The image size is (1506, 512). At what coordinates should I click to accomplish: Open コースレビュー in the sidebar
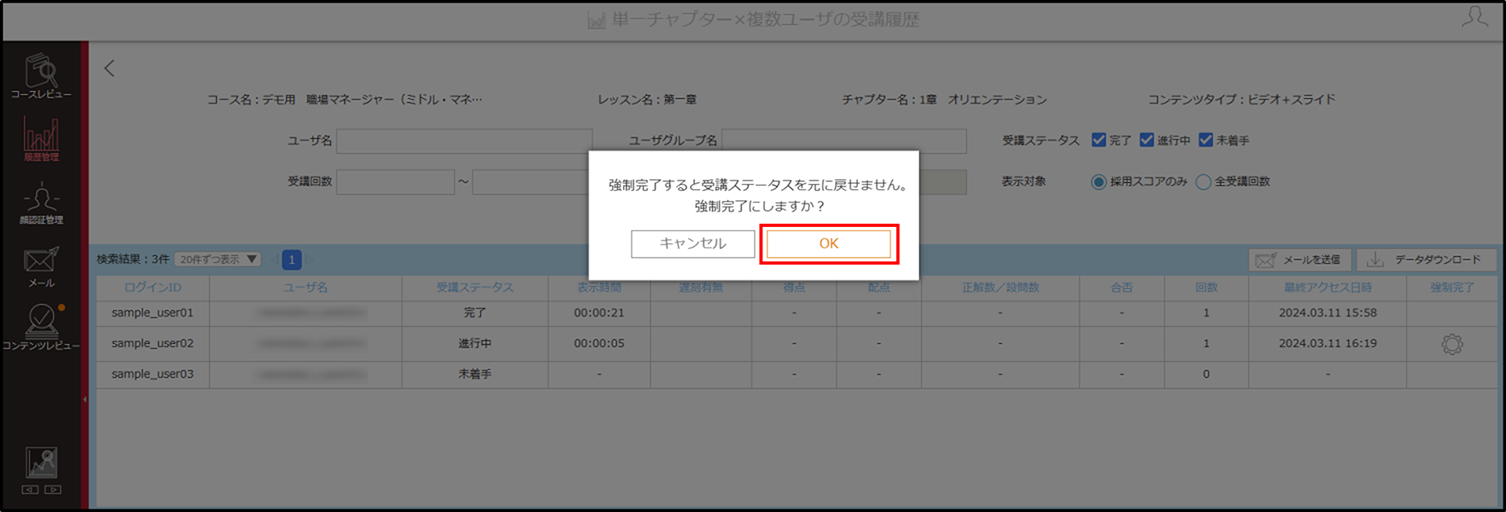pyautogui.click(x=42, y=77)
